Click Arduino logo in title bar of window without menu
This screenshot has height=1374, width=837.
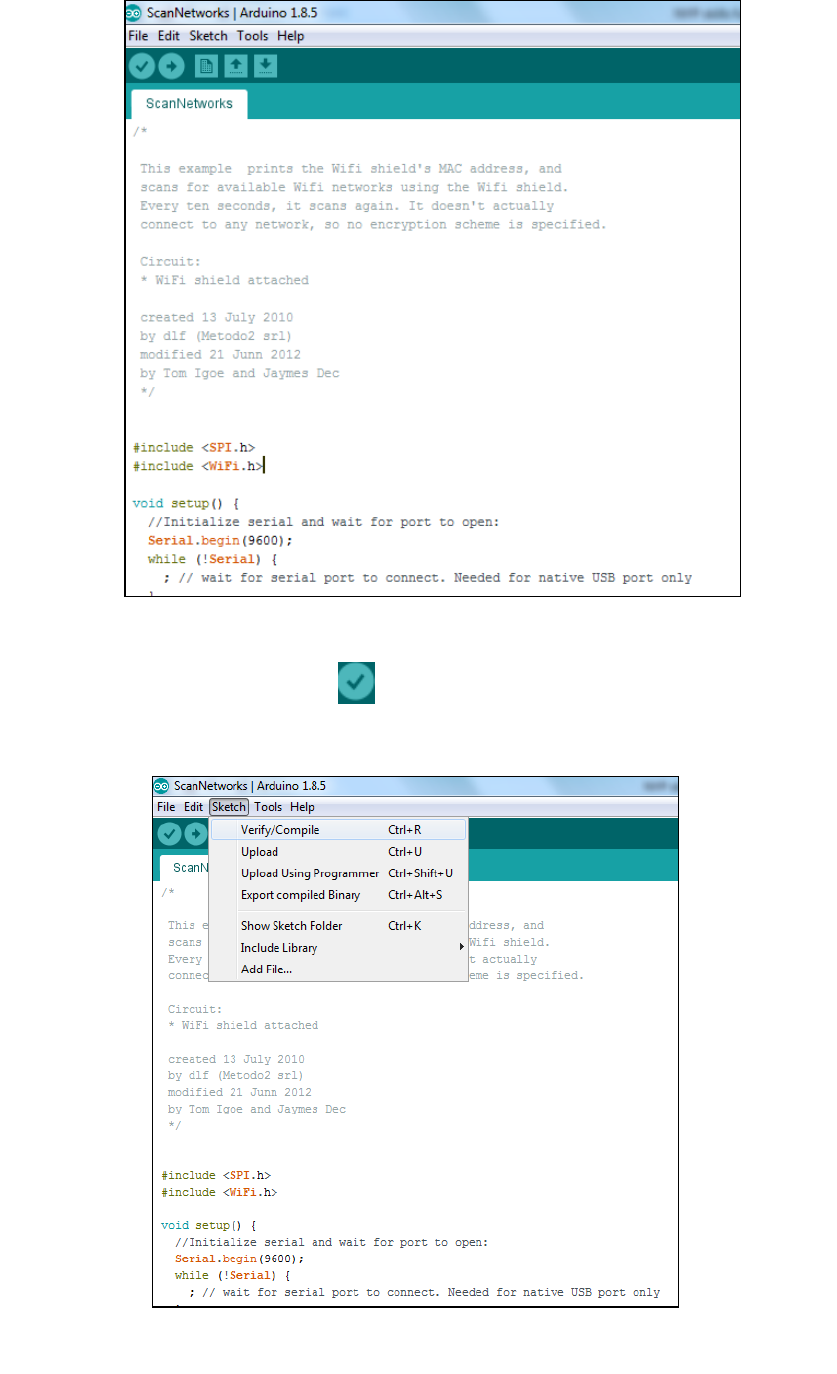134,14
